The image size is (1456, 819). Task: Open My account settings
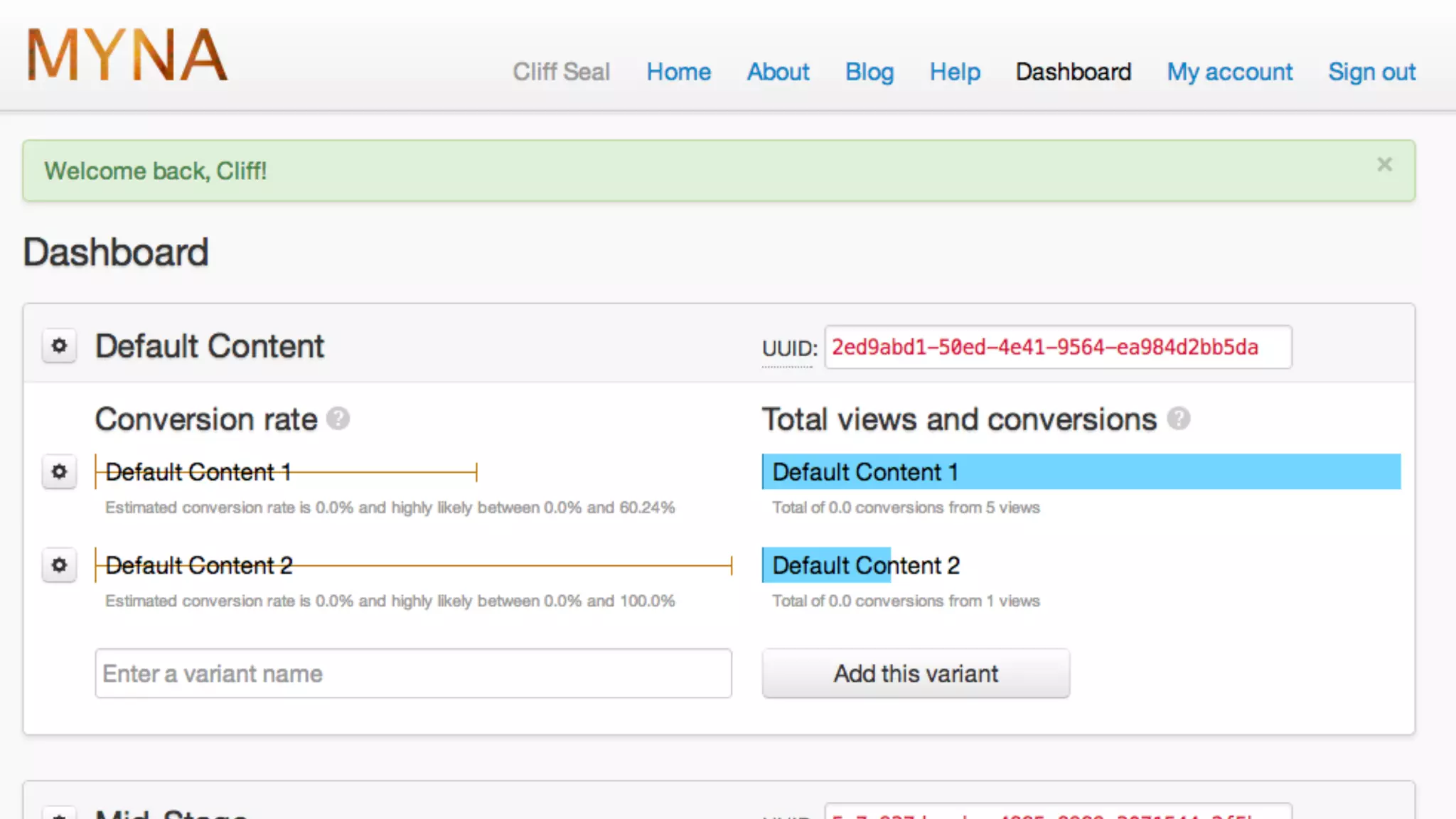pos(1229,72)
